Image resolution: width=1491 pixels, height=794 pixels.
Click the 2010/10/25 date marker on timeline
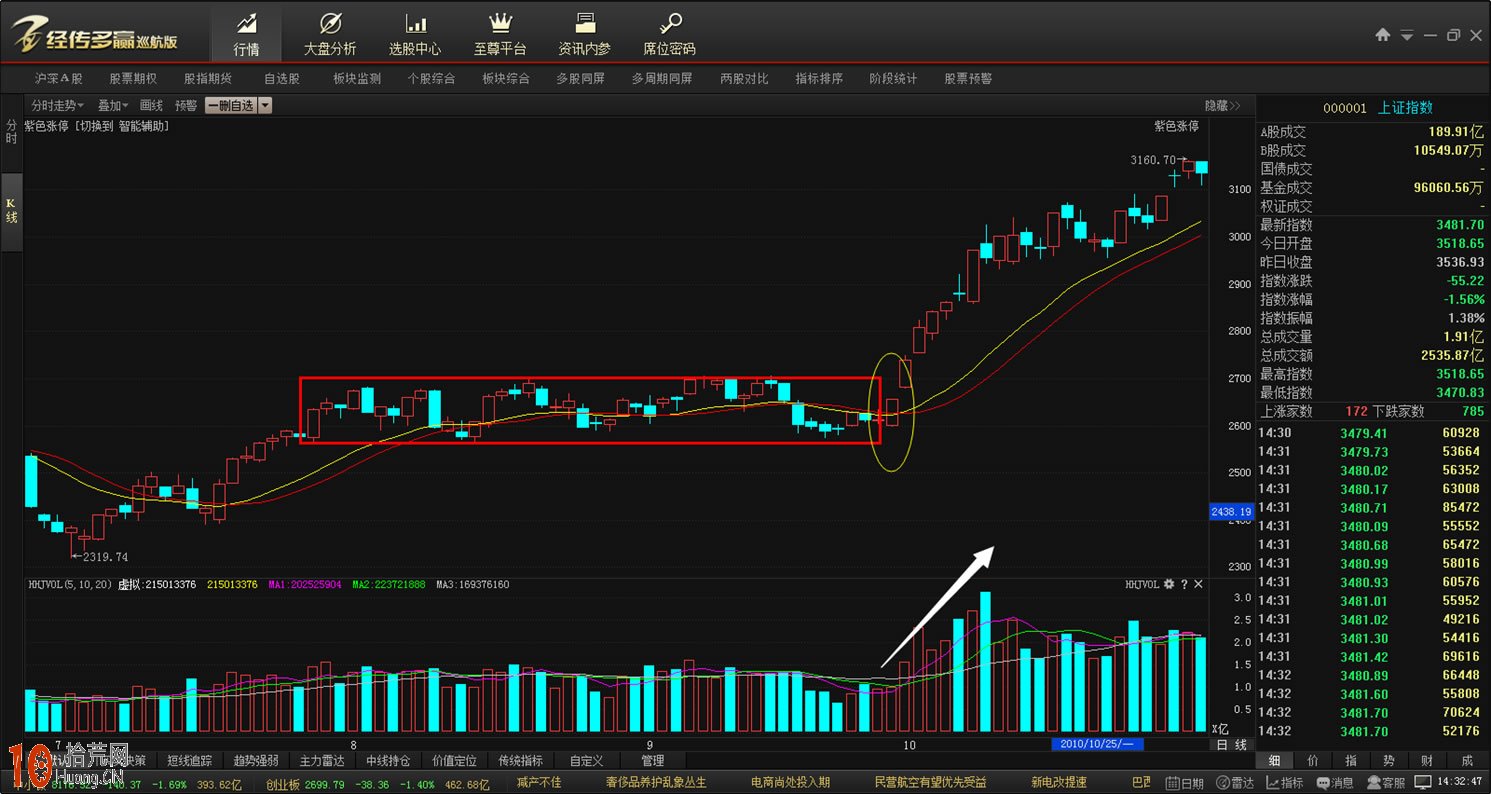tap(1096, 745)
